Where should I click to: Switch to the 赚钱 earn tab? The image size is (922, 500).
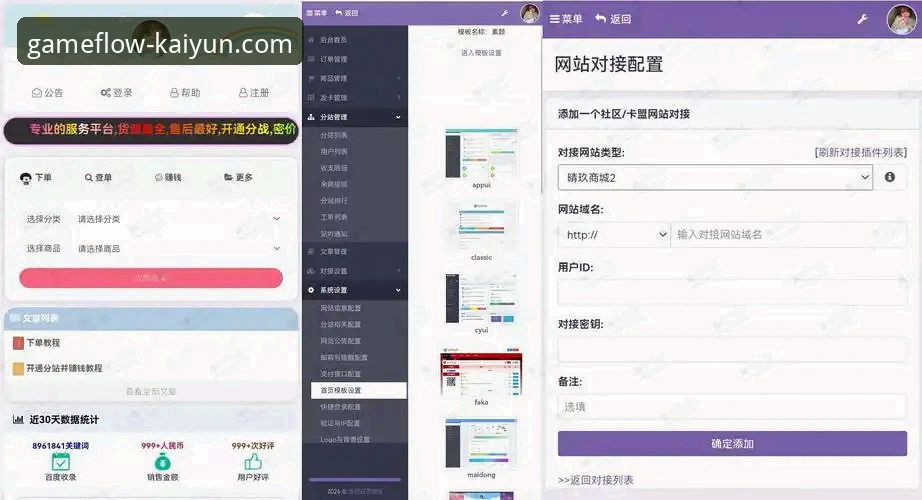tap(168, 178)
